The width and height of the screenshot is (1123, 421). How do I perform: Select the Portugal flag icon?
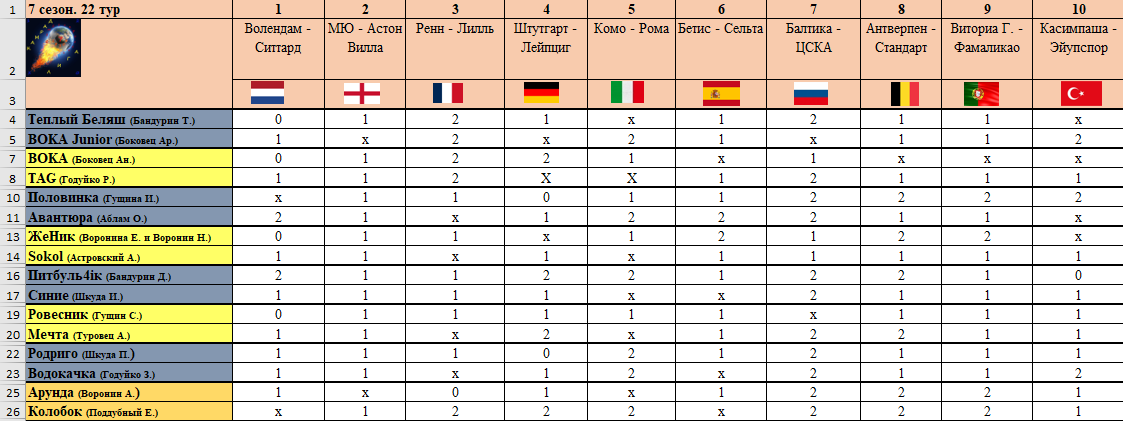point(981,94)
